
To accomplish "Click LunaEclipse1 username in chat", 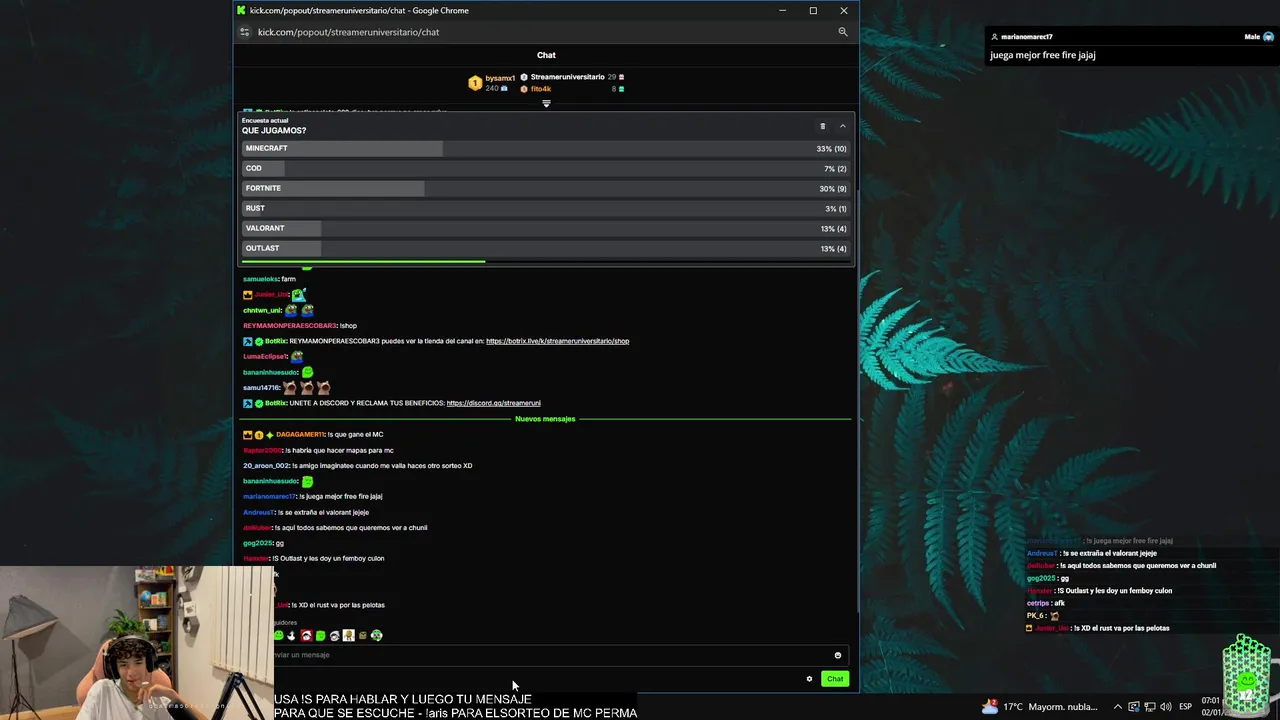I will point(265,357).
